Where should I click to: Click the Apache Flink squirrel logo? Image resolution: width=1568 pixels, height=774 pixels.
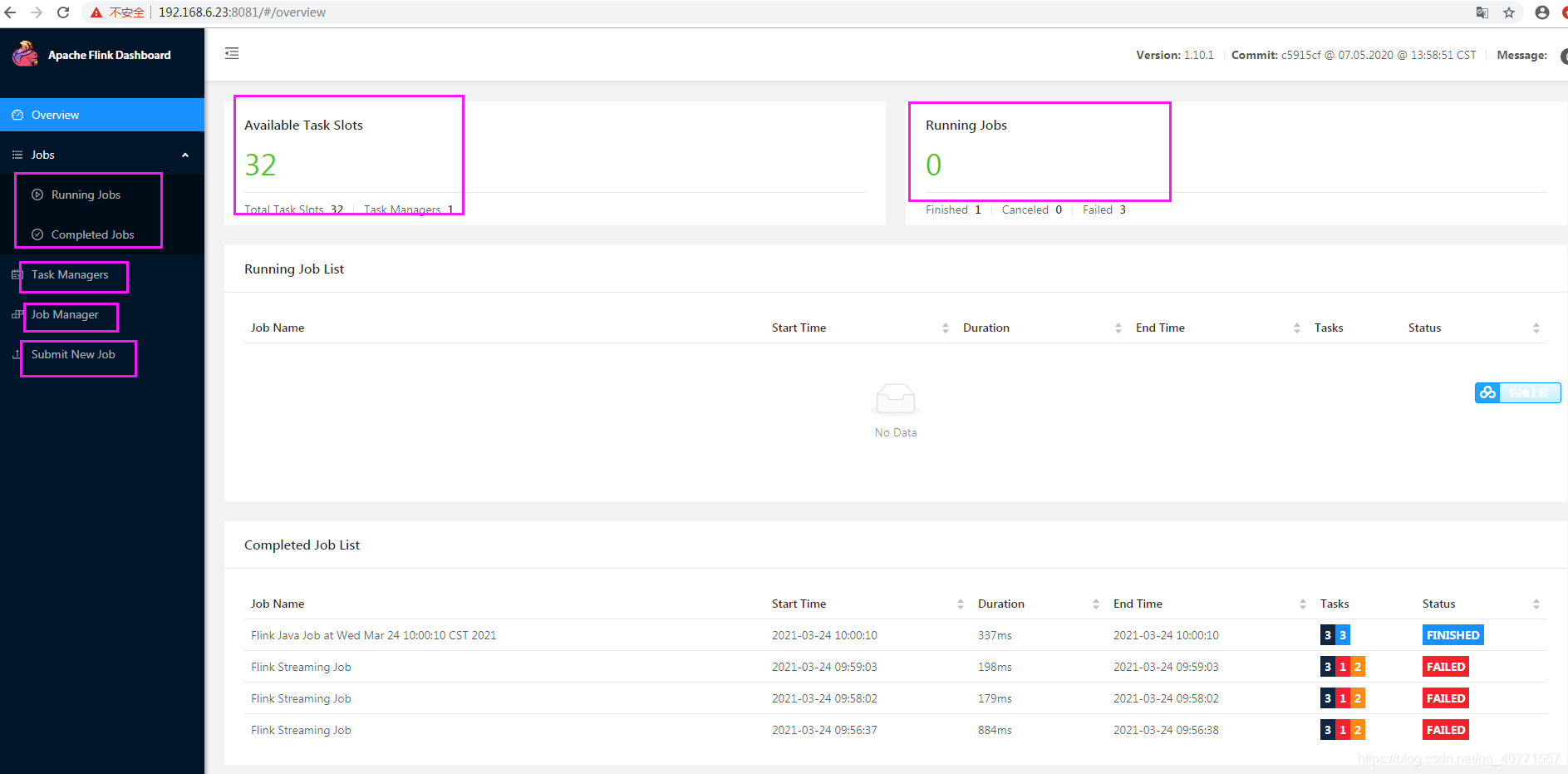(25, 53)
